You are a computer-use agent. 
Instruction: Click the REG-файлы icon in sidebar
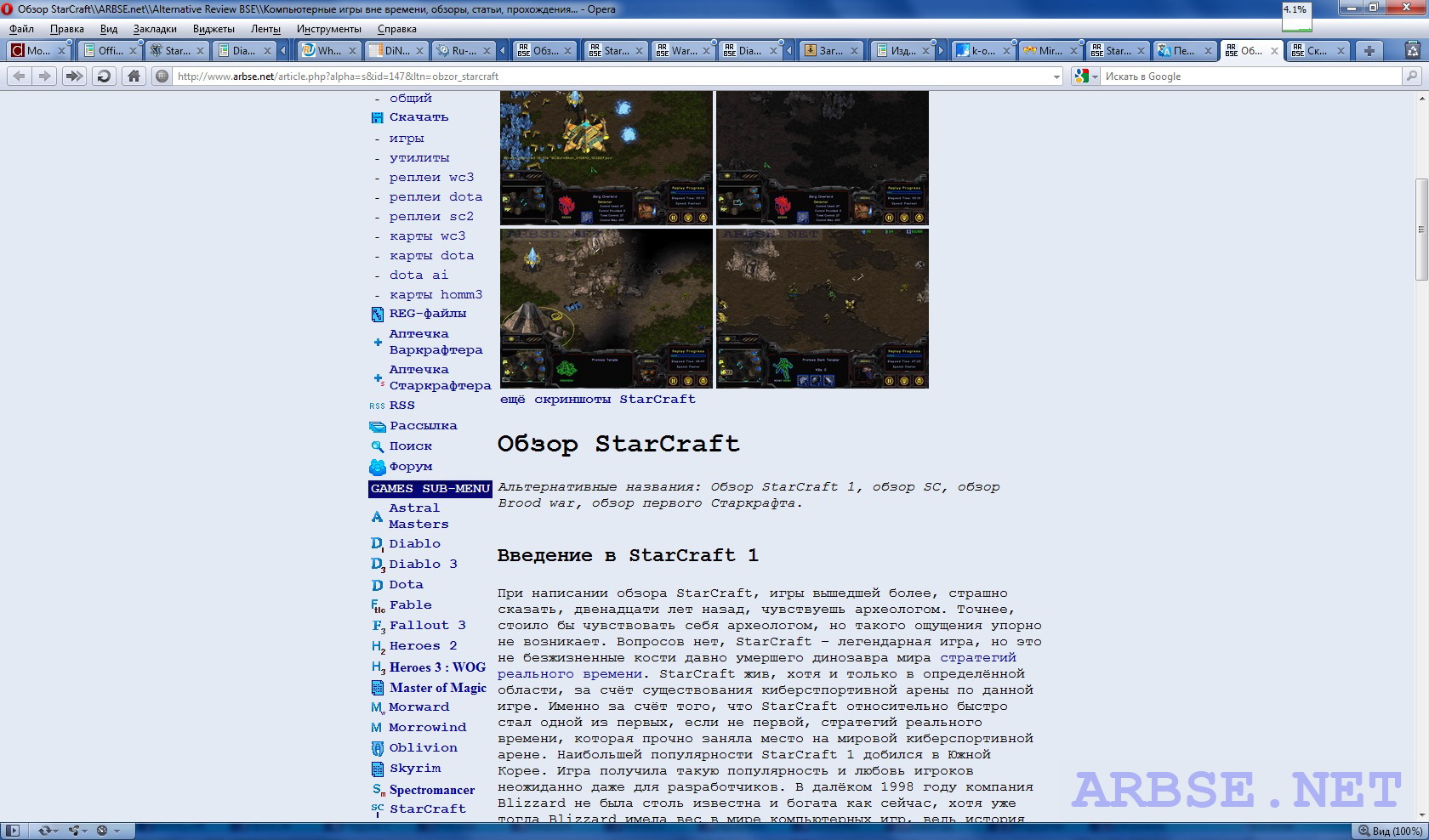point(378,315)
